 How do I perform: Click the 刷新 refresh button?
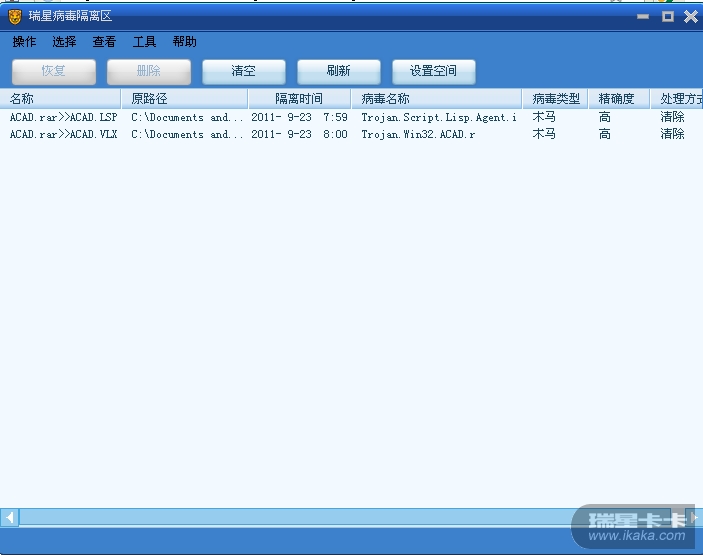click(x=339, y=71)
